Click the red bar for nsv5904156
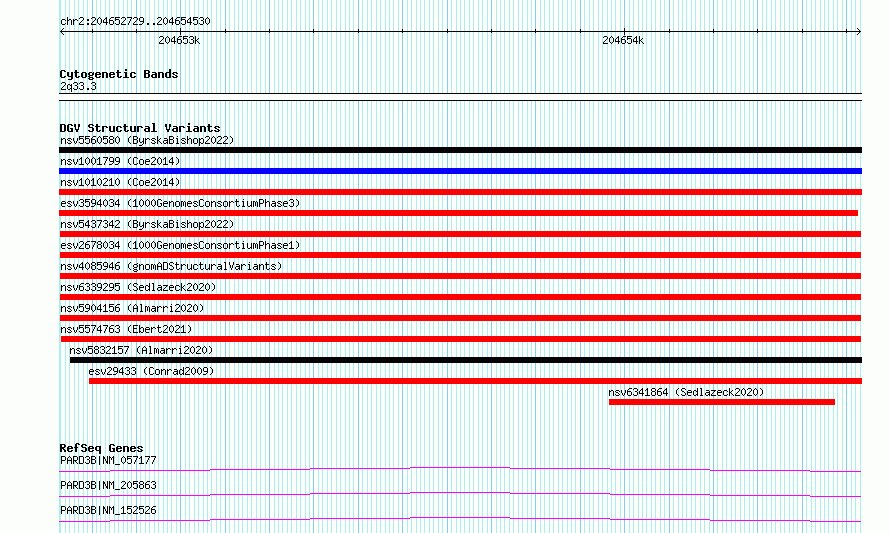This screenshot has width=890, height=533. coord(460,318)
